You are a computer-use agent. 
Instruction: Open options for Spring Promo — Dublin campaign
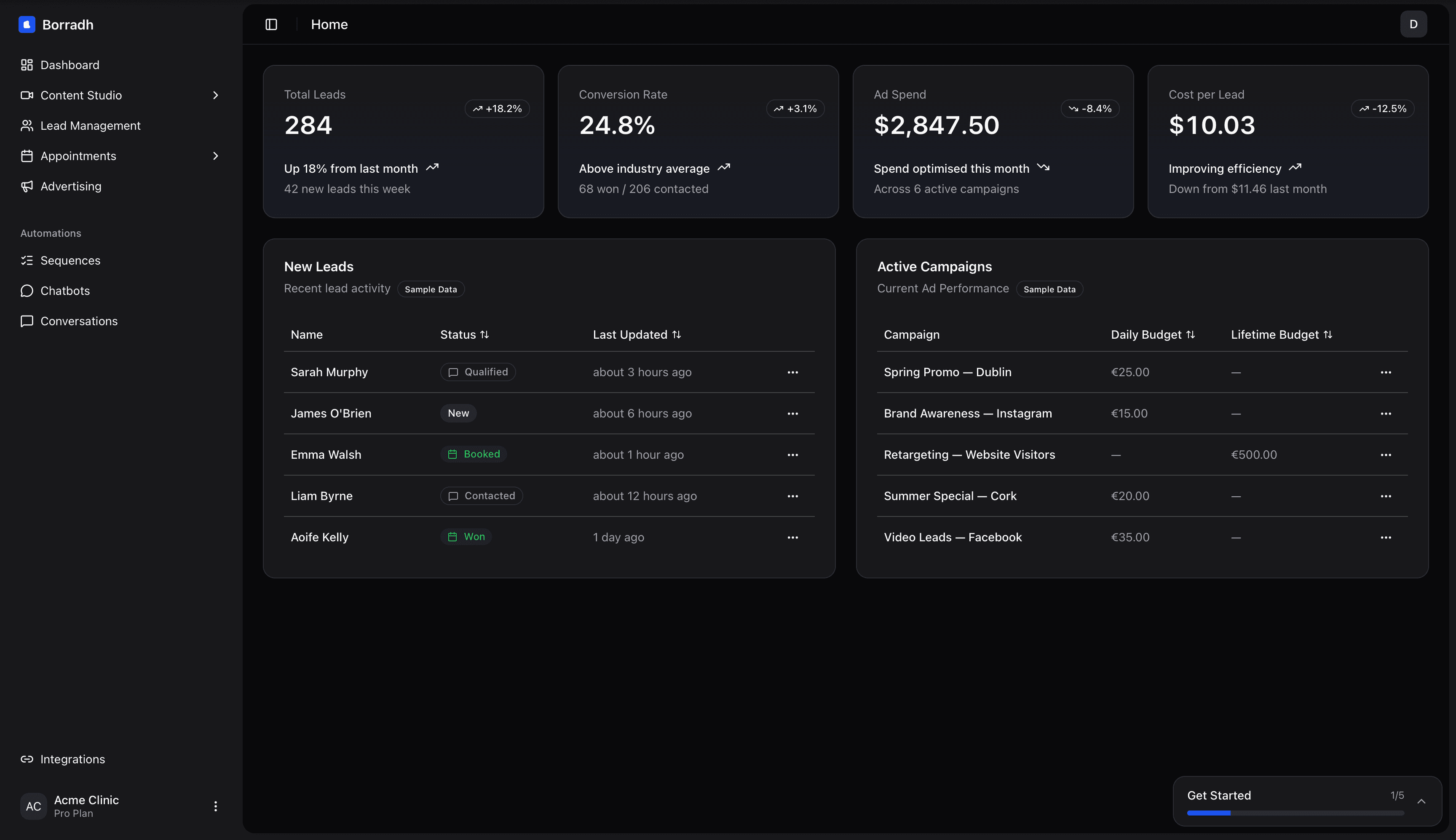click(x=1386, y=372)
